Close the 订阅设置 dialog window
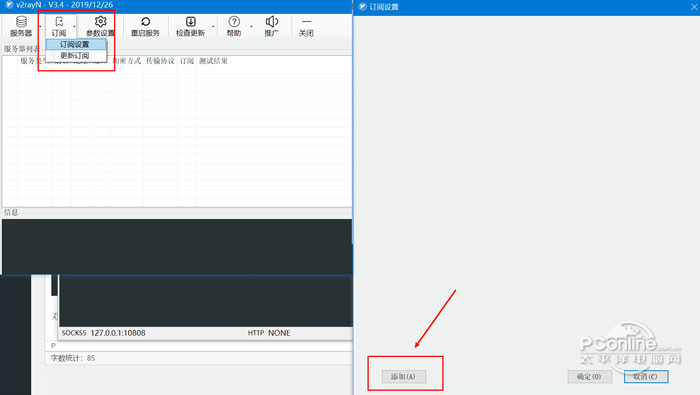The height and width of the screenshot is (395, 700). (694, 7)
